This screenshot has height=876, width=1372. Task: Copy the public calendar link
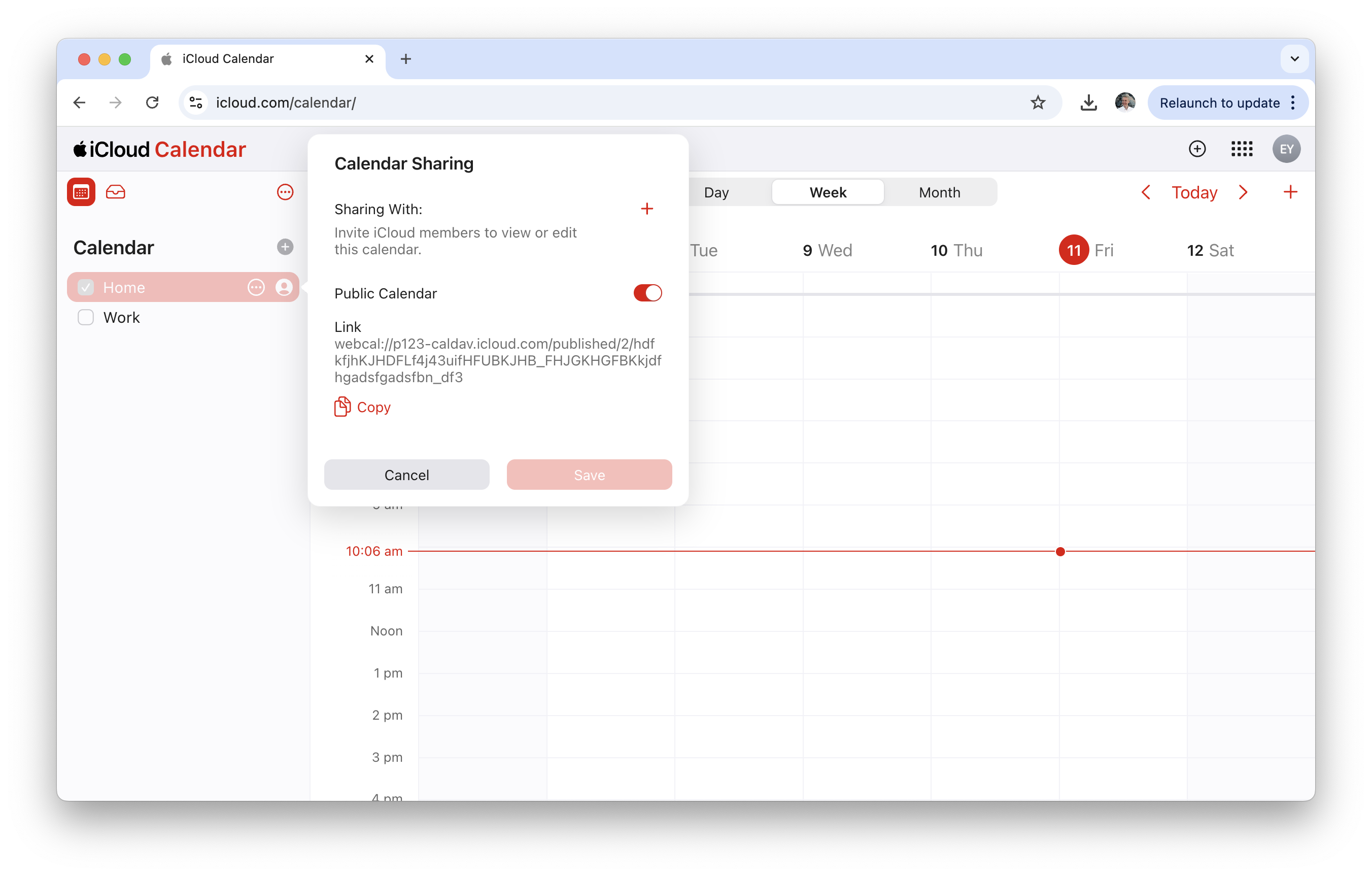(362, 407)
